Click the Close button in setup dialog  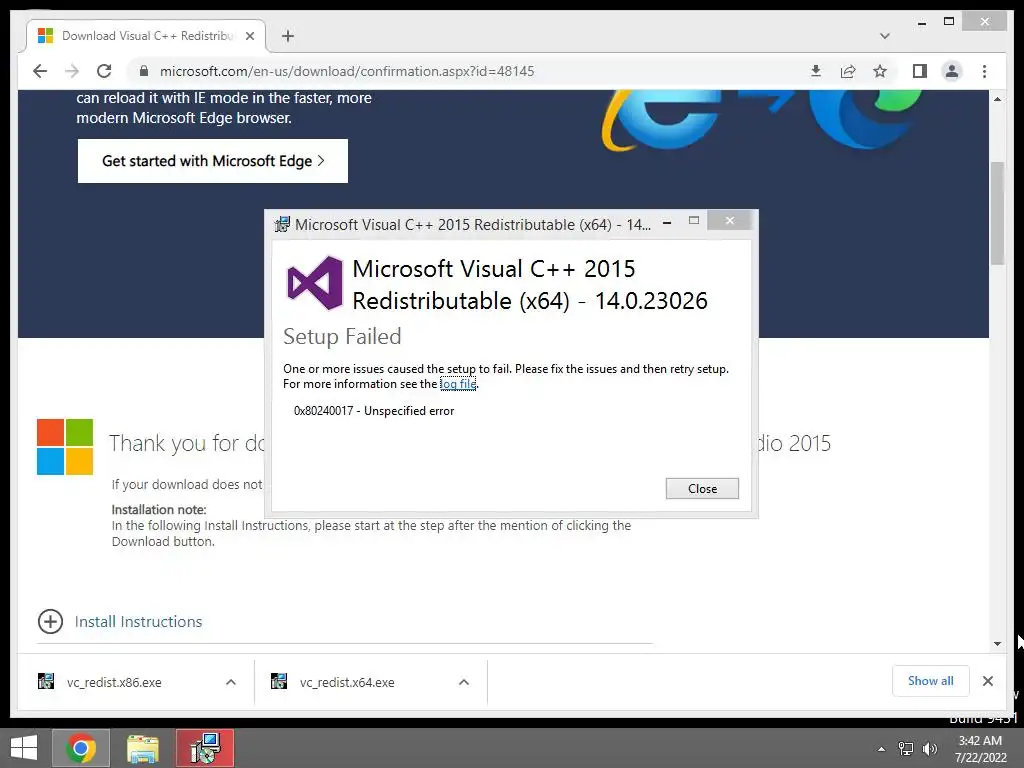coord(702,488)
